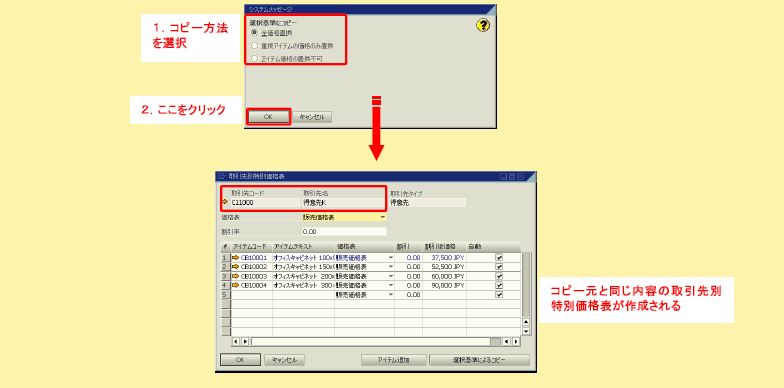Click OK in the system message dialog
The image size is (784, 388).
click(268, 117)
